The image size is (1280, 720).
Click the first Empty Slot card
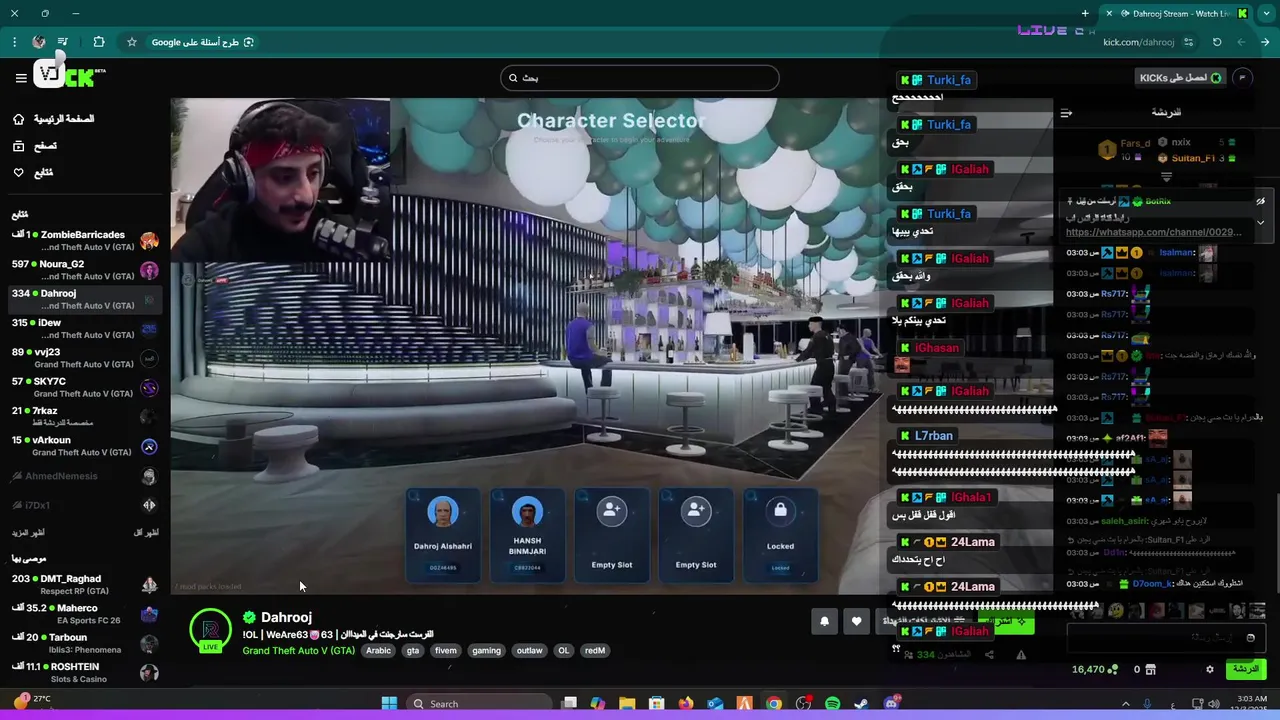pyautogui.click(x=611, y=536)
